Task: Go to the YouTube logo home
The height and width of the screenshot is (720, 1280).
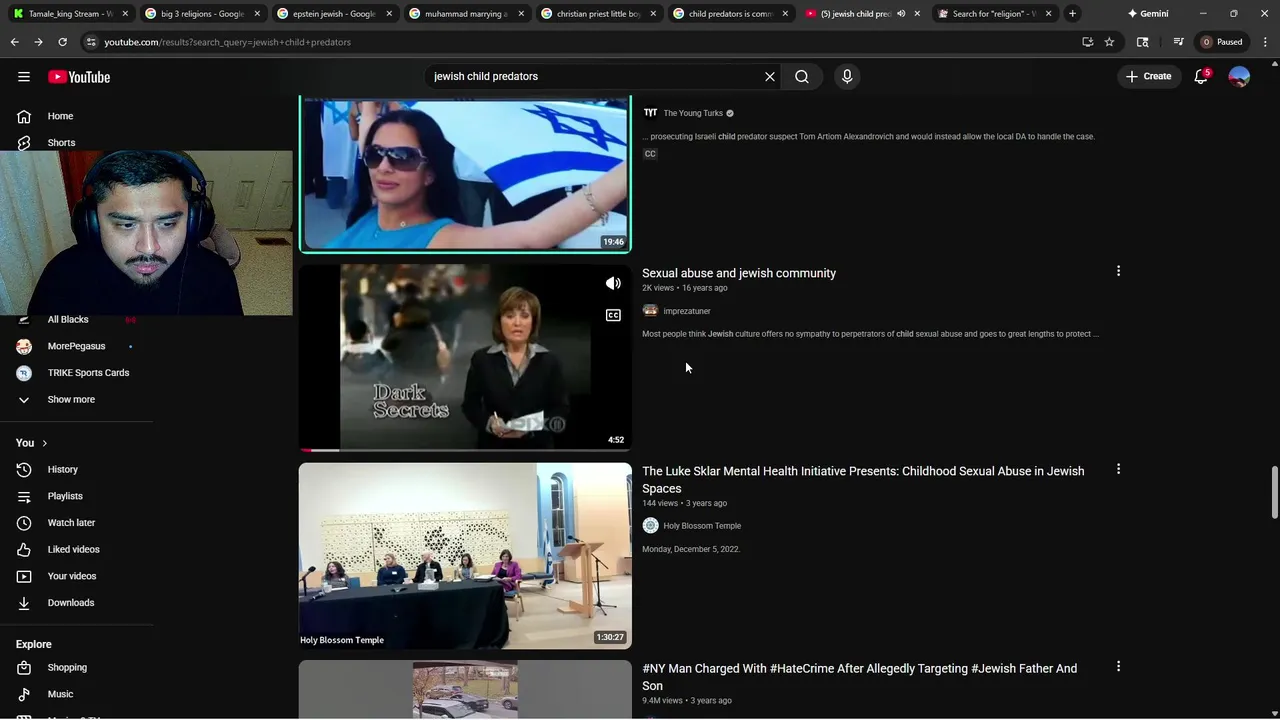Action: pos(79,77)
